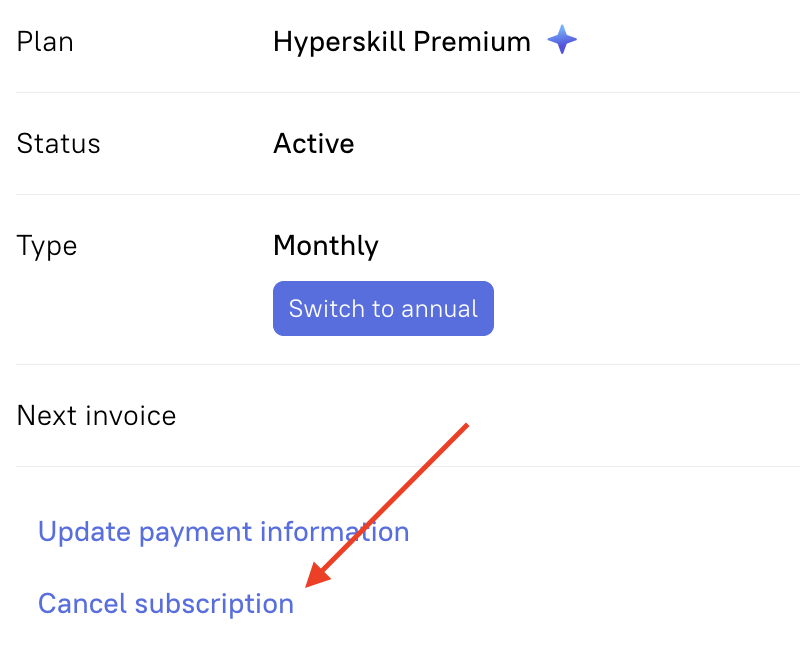Open the Update payment information link
This screenshot has height=654, width=800.
pyautogui.click(x=223, y=532)
